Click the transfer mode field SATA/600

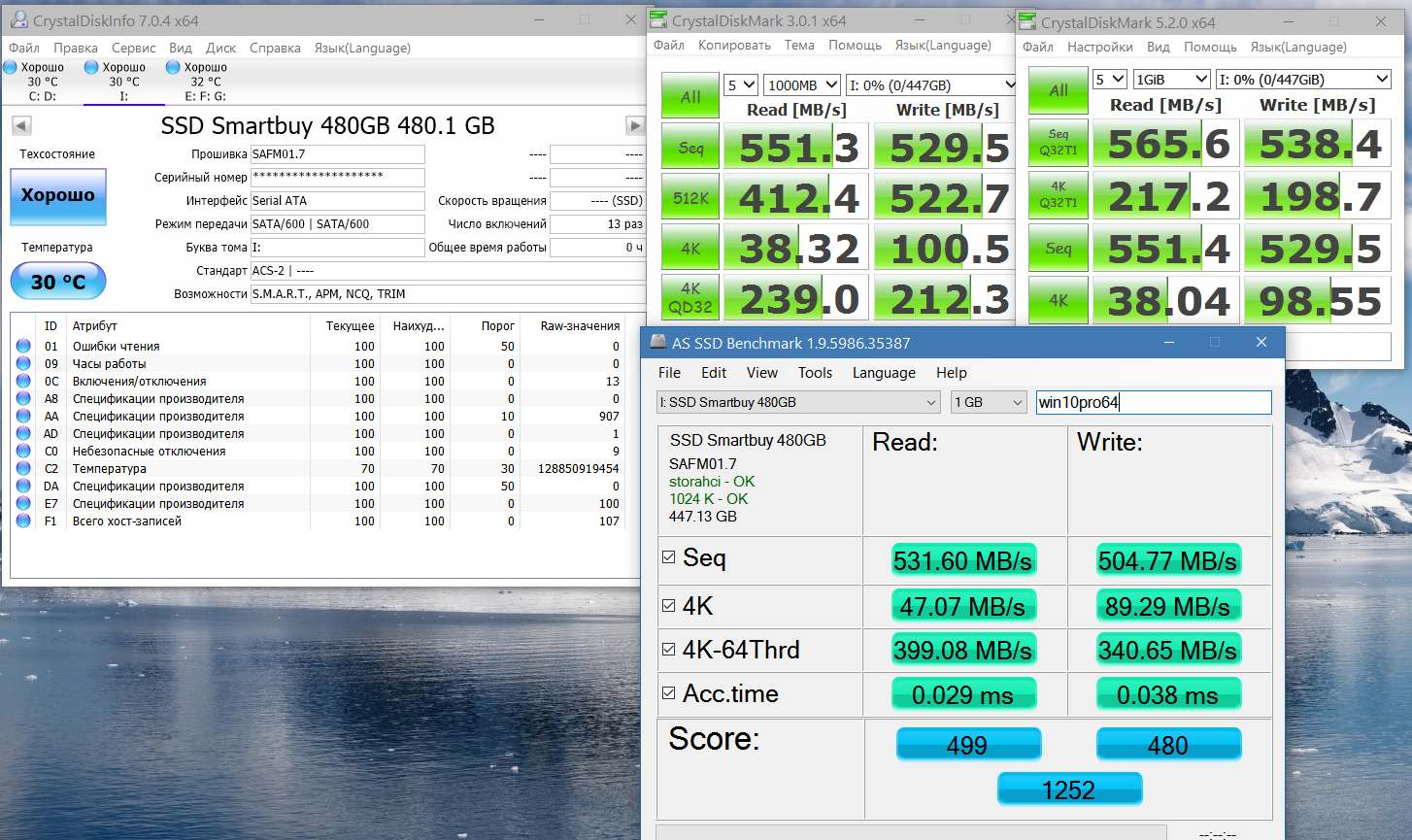point(338,224)
